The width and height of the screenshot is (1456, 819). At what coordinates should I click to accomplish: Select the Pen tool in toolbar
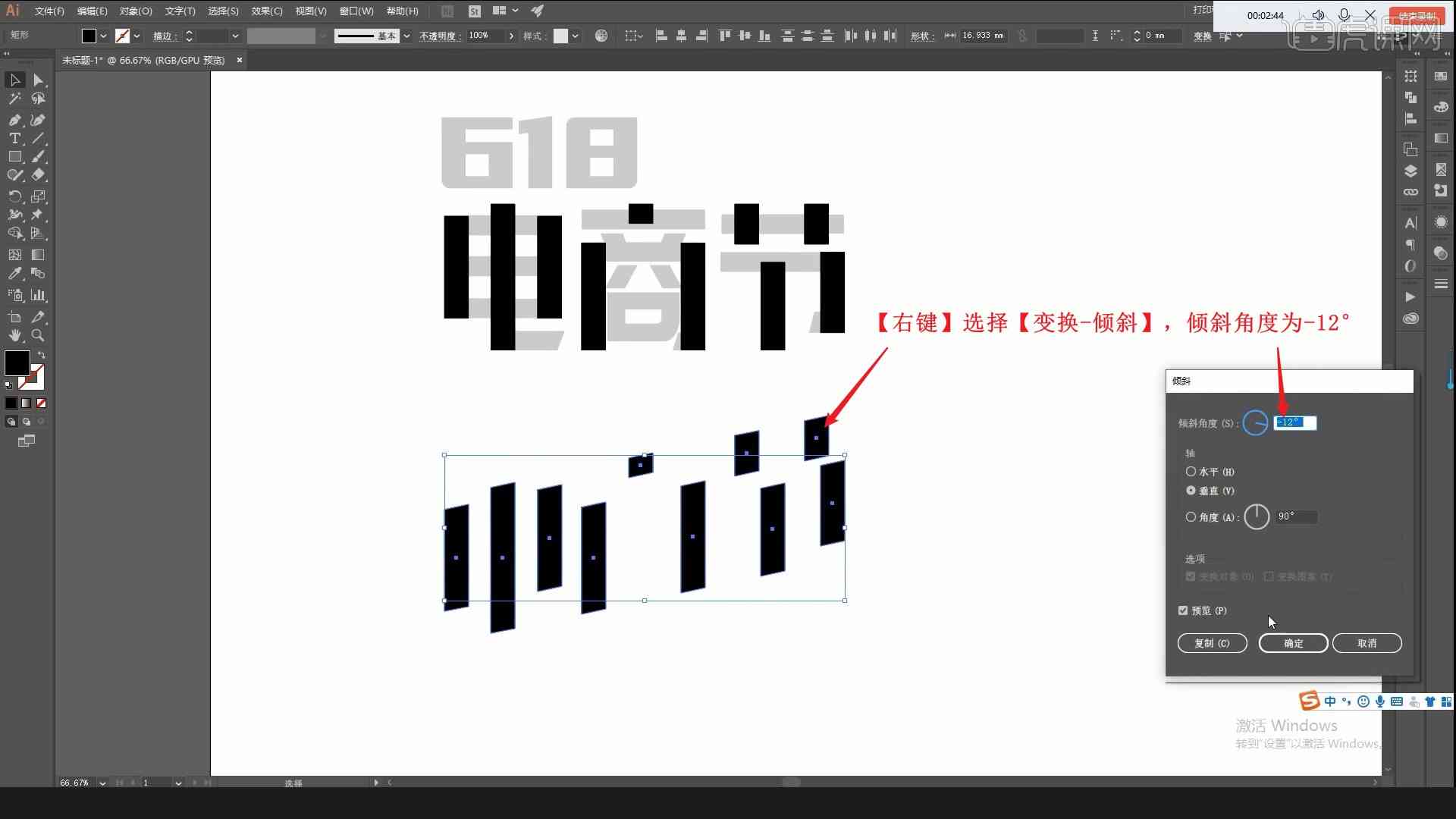pyautogui.click(x=14, y=118)
